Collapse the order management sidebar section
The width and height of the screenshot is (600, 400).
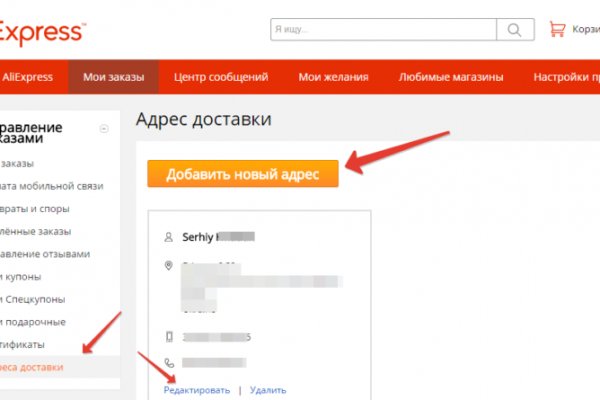103,128
